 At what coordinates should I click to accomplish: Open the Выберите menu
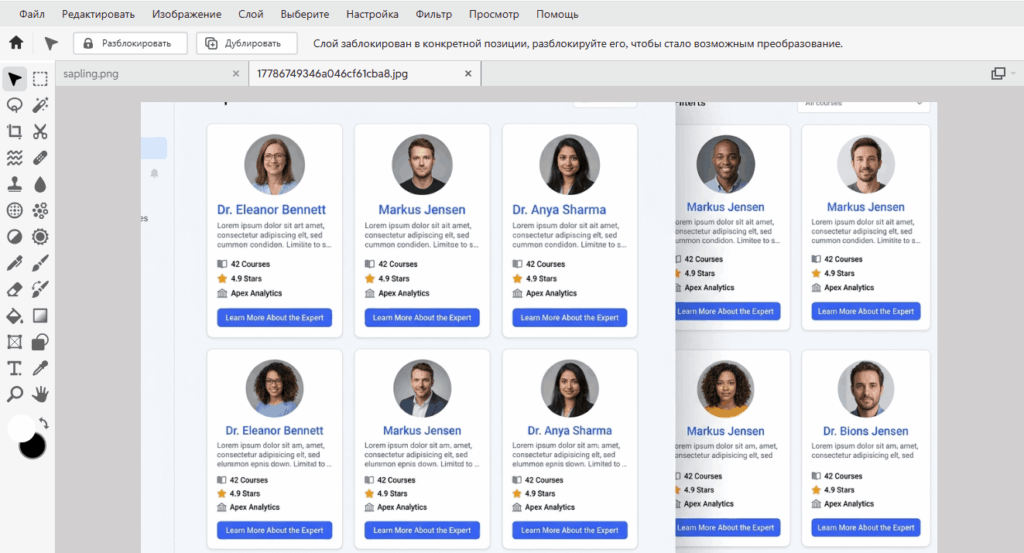click(305, 14)
